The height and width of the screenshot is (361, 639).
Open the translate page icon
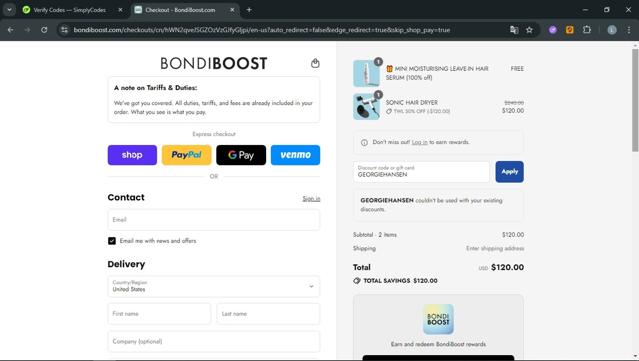[x=514, y=30]
